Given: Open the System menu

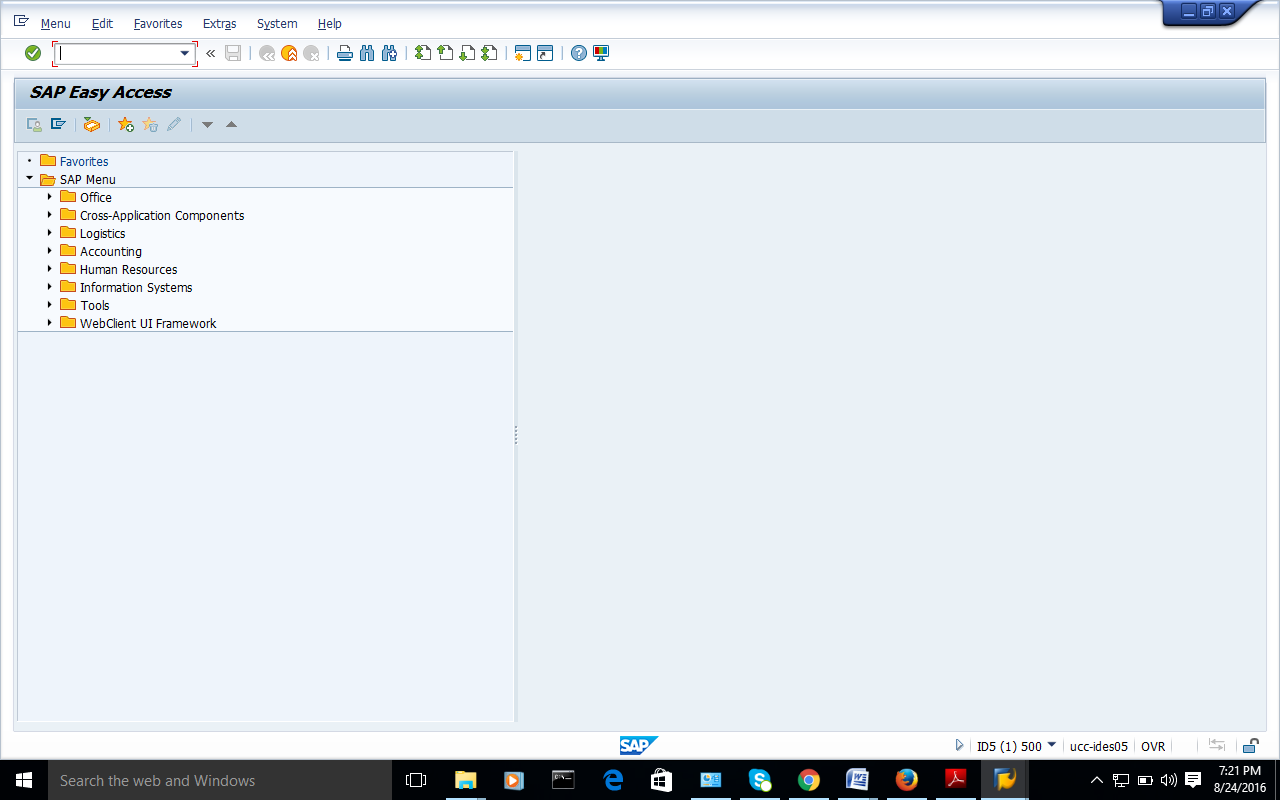Looking at the screenshot, I should click(277, 23).
